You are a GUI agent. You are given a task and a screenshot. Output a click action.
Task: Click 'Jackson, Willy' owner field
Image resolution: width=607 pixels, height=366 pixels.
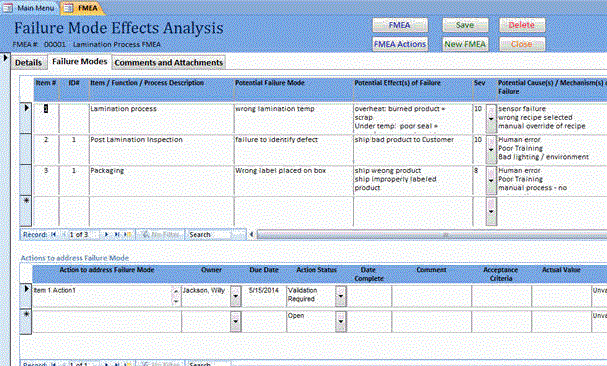click(206, 296)
